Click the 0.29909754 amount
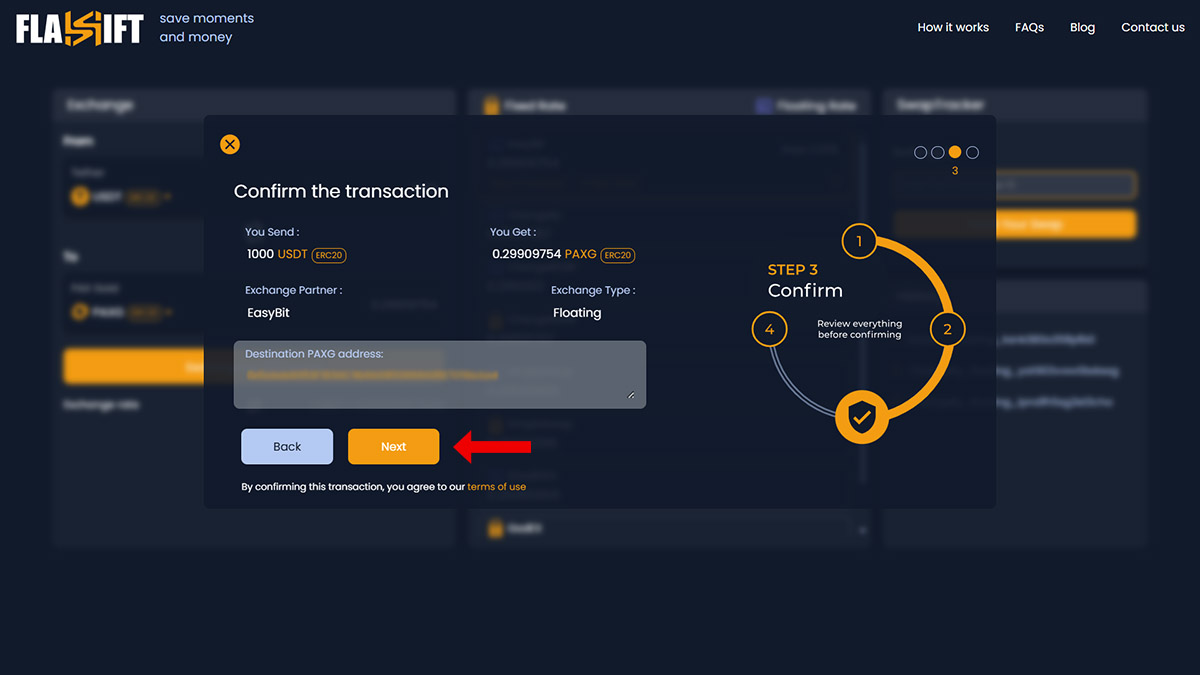 [x=527, y=254]
